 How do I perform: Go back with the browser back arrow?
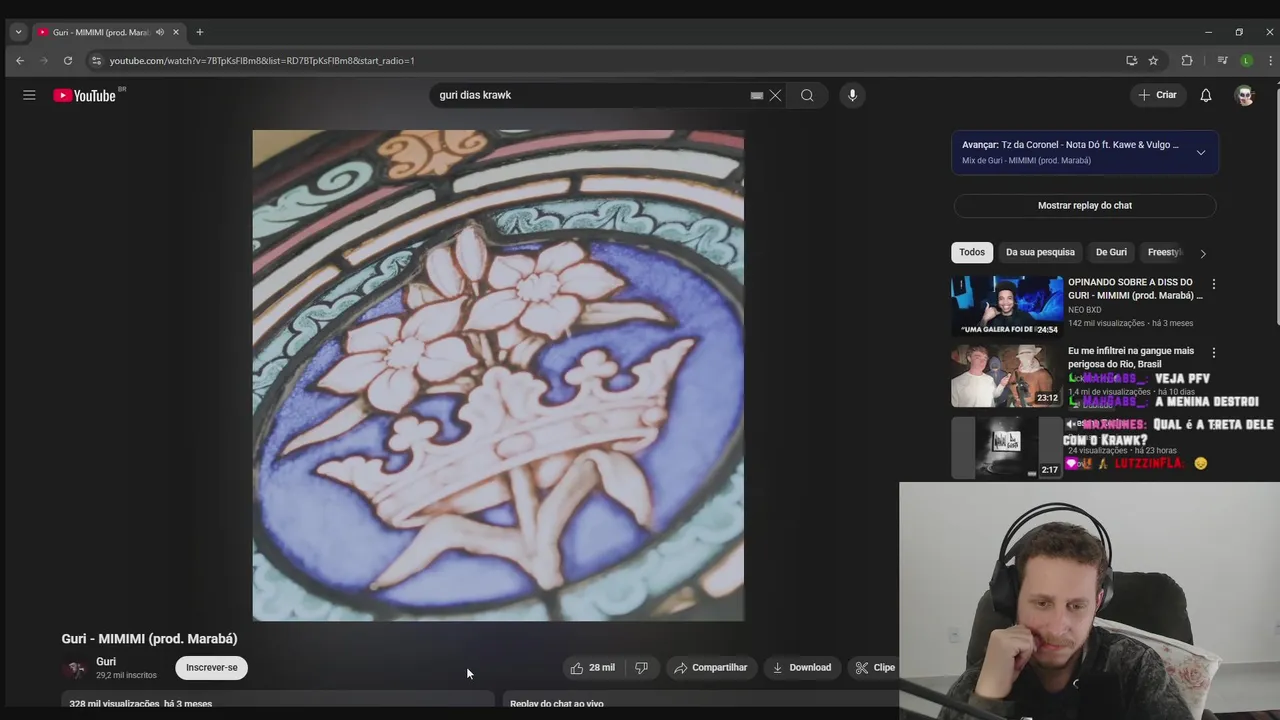[20, 60]
